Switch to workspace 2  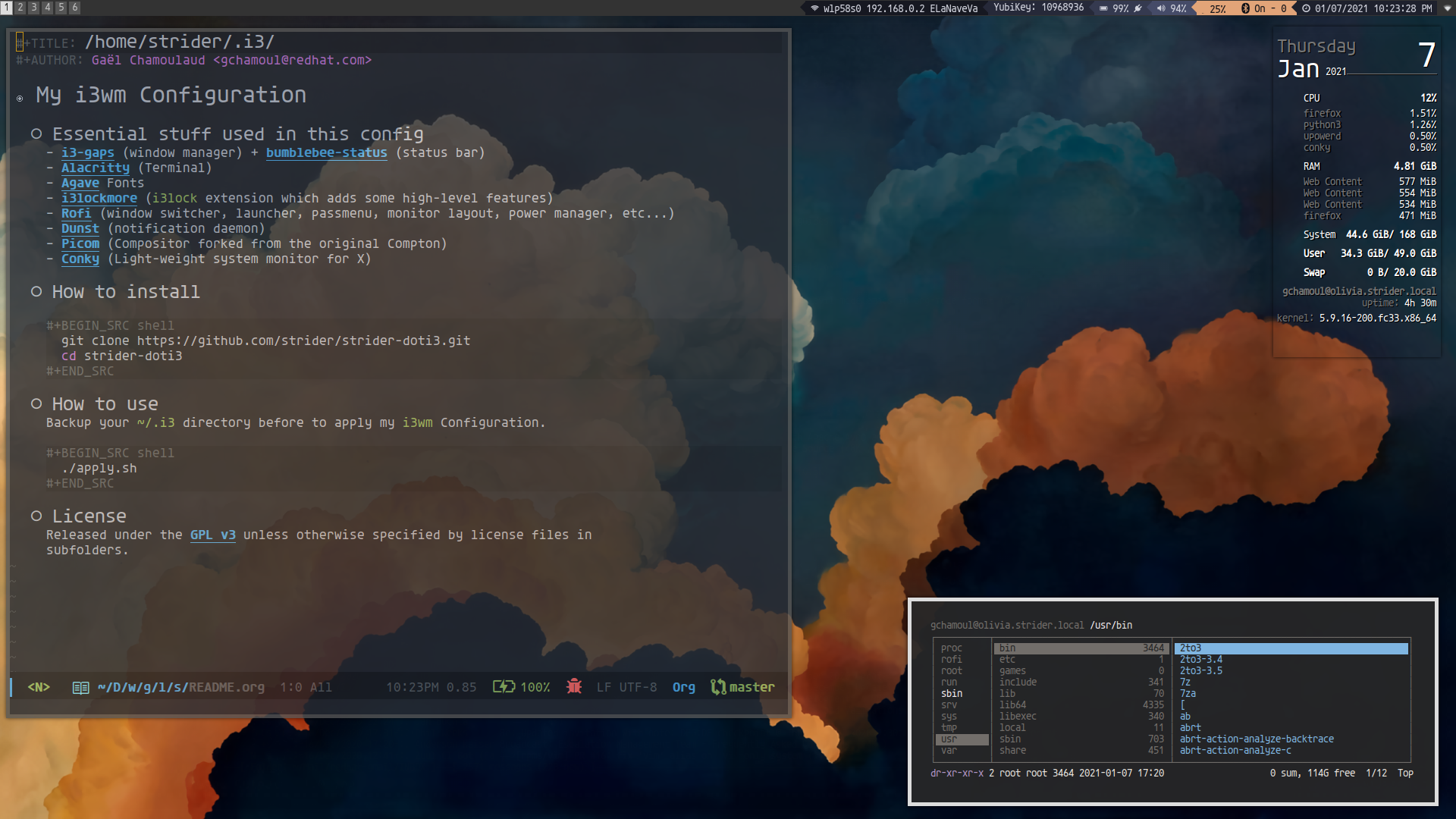20,8
